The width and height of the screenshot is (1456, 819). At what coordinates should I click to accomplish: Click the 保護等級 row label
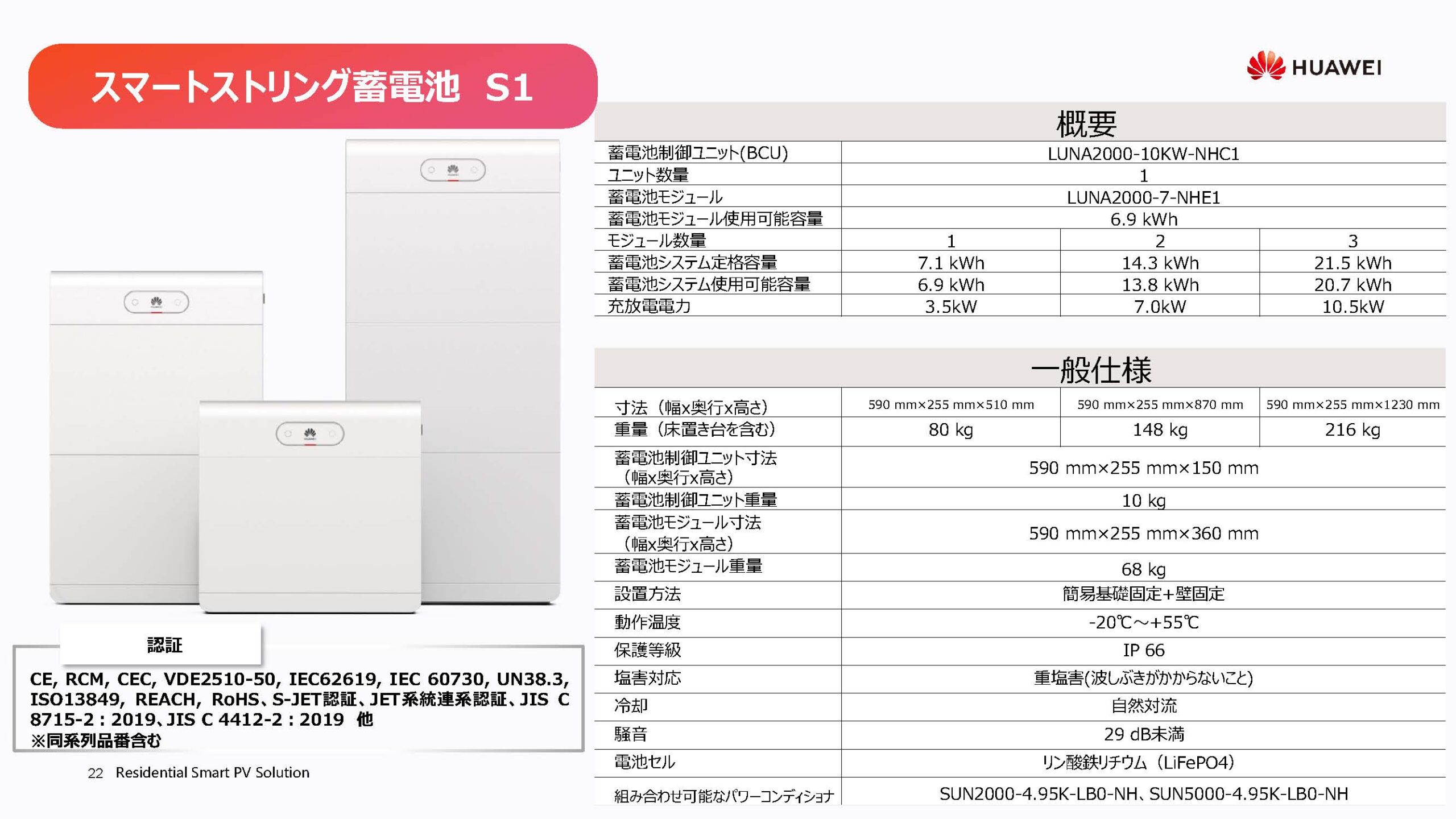click(x=647, y=650)
